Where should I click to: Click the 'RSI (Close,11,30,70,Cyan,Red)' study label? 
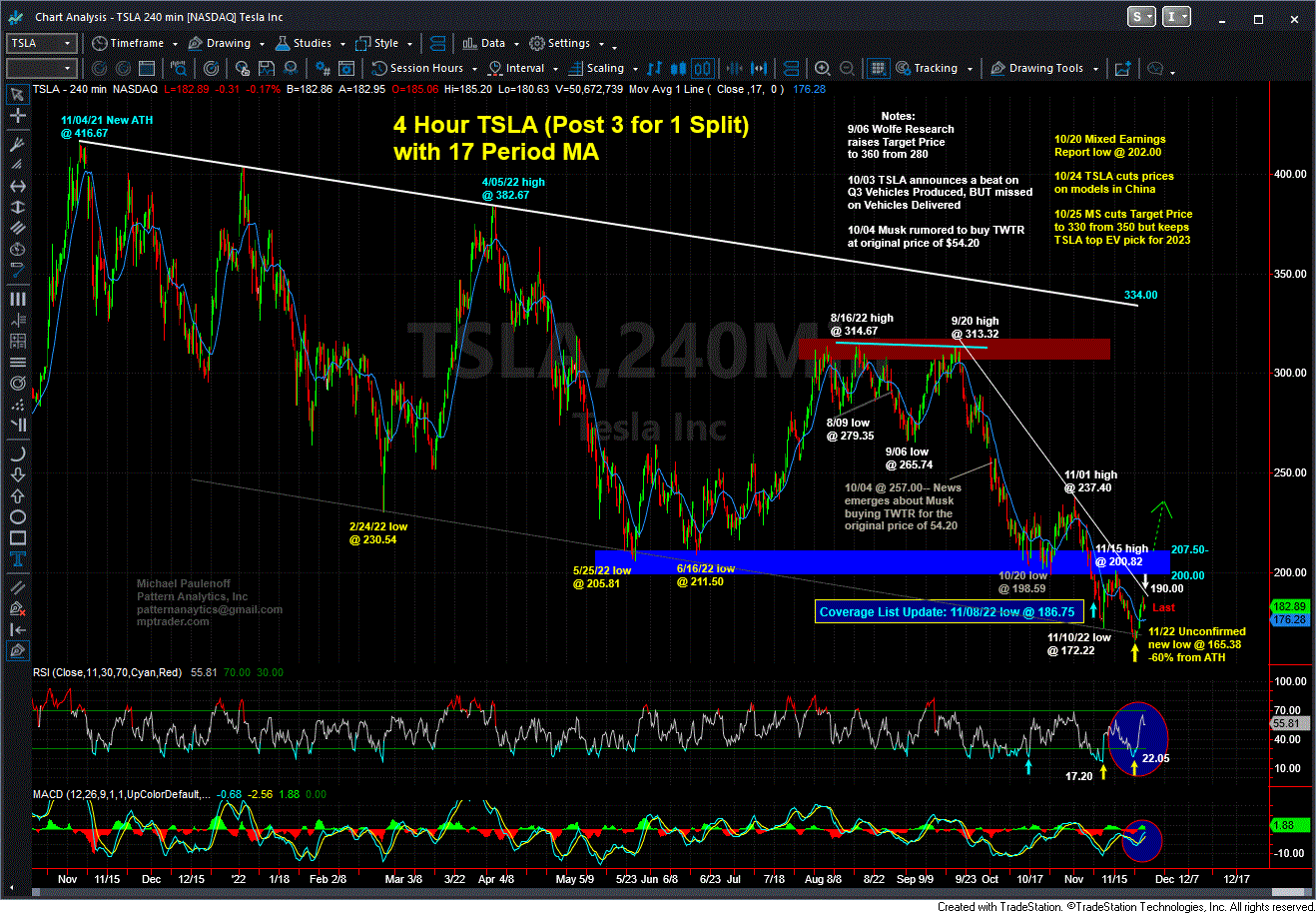coord(107,672)
